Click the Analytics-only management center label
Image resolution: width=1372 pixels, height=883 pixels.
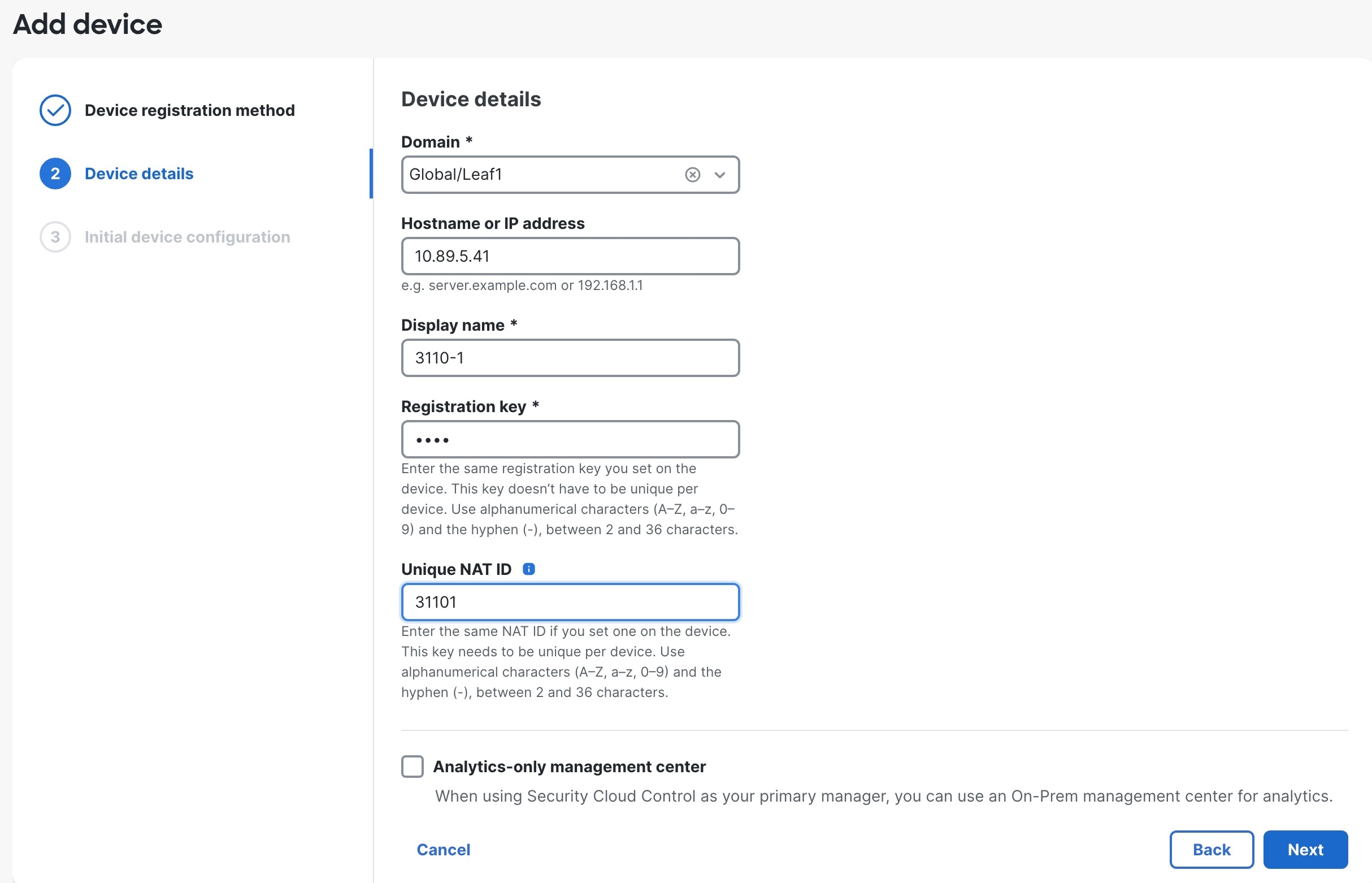coord(568,766)
